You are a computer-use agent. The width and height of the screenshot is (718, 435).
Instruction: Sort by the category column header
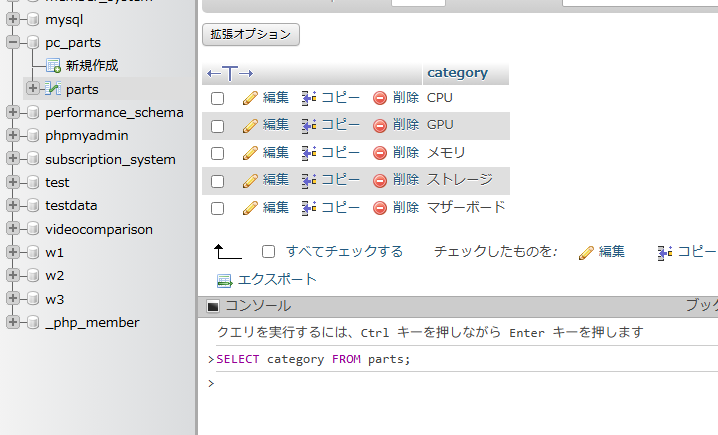(457, 73)
